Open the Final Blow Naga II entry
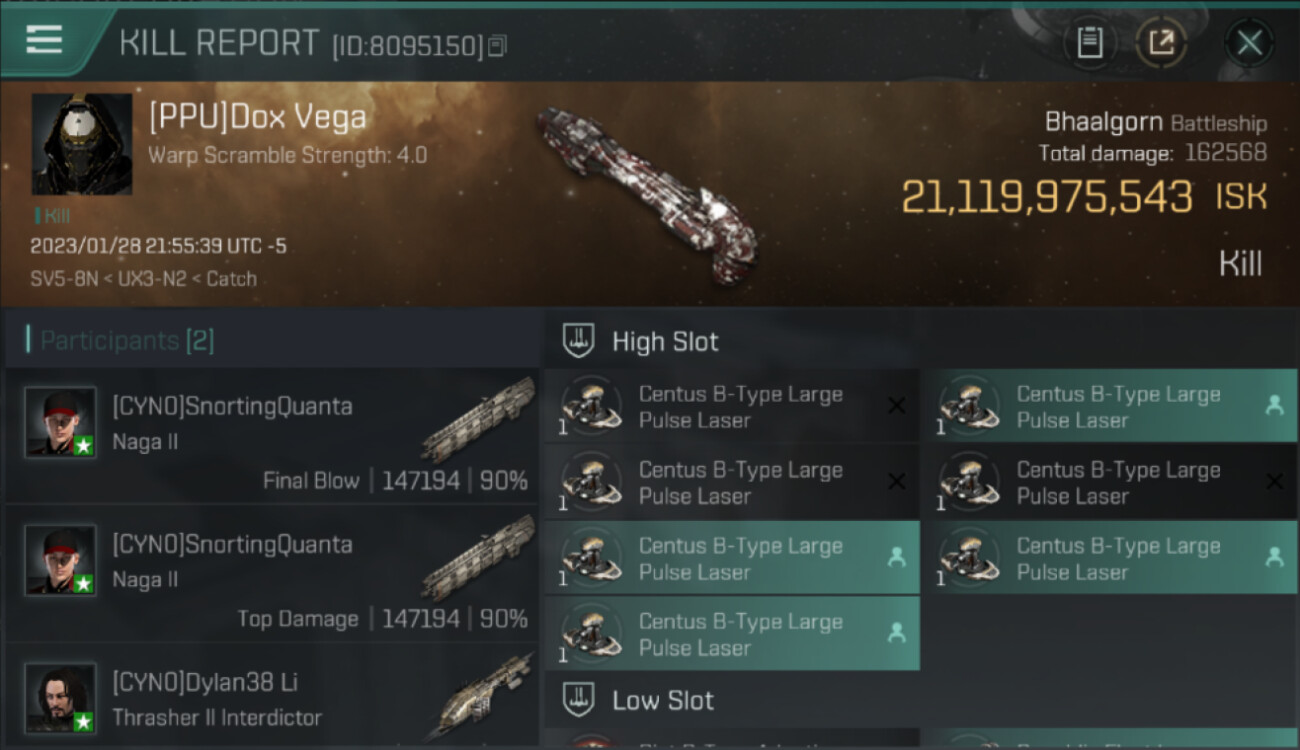The image size is (1300, 750). [x=272, y=436]
